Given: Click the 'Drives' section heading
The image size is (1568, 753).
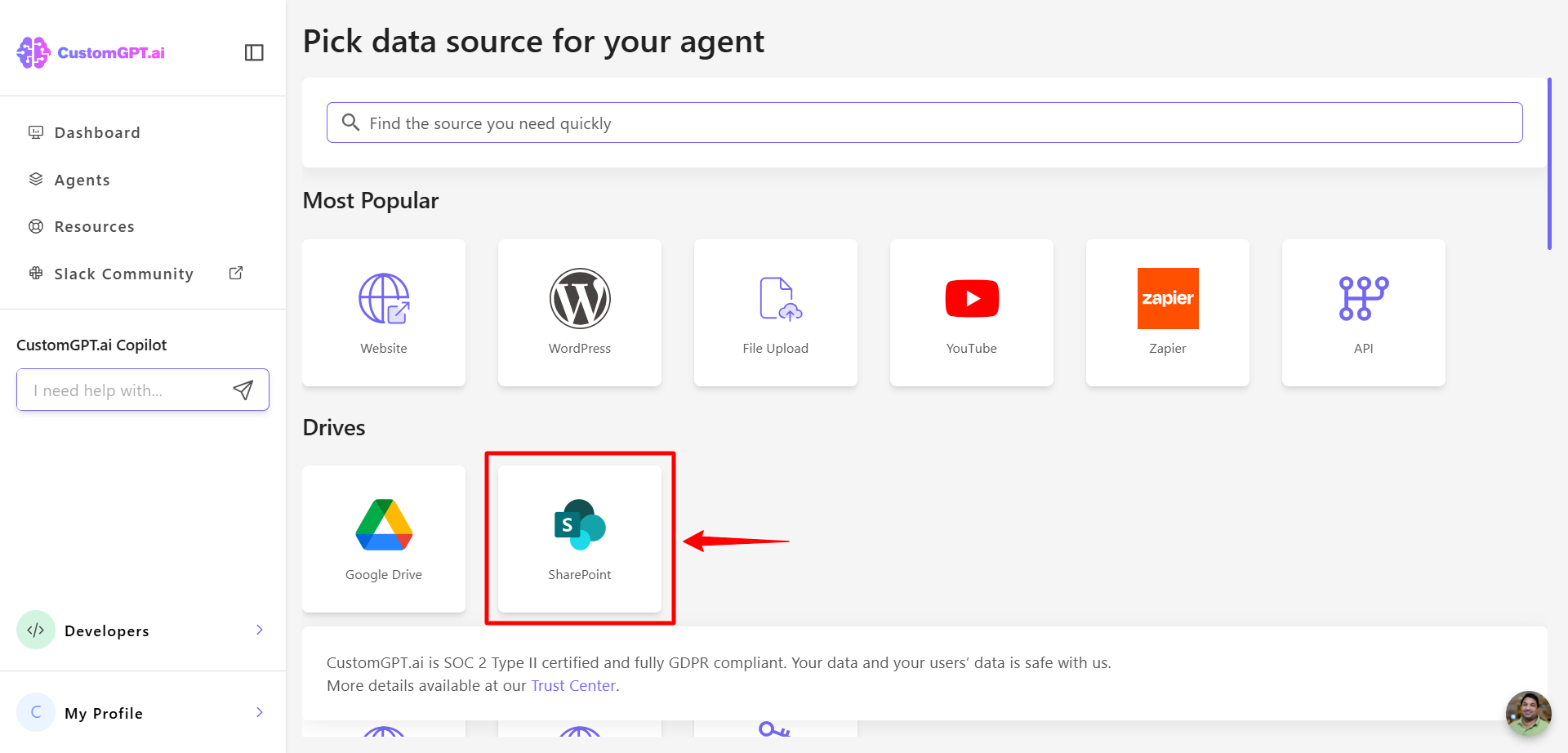Looking at the screenshot, I should click(334, 427).
